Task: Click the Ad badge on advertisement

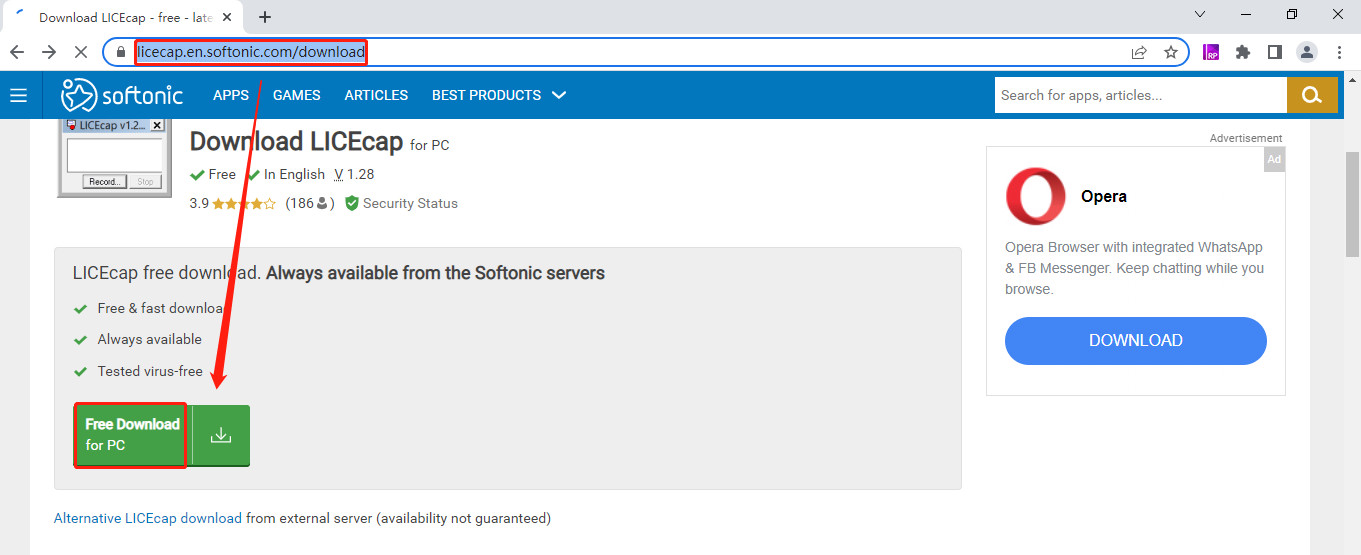Action: [1274, 159]
